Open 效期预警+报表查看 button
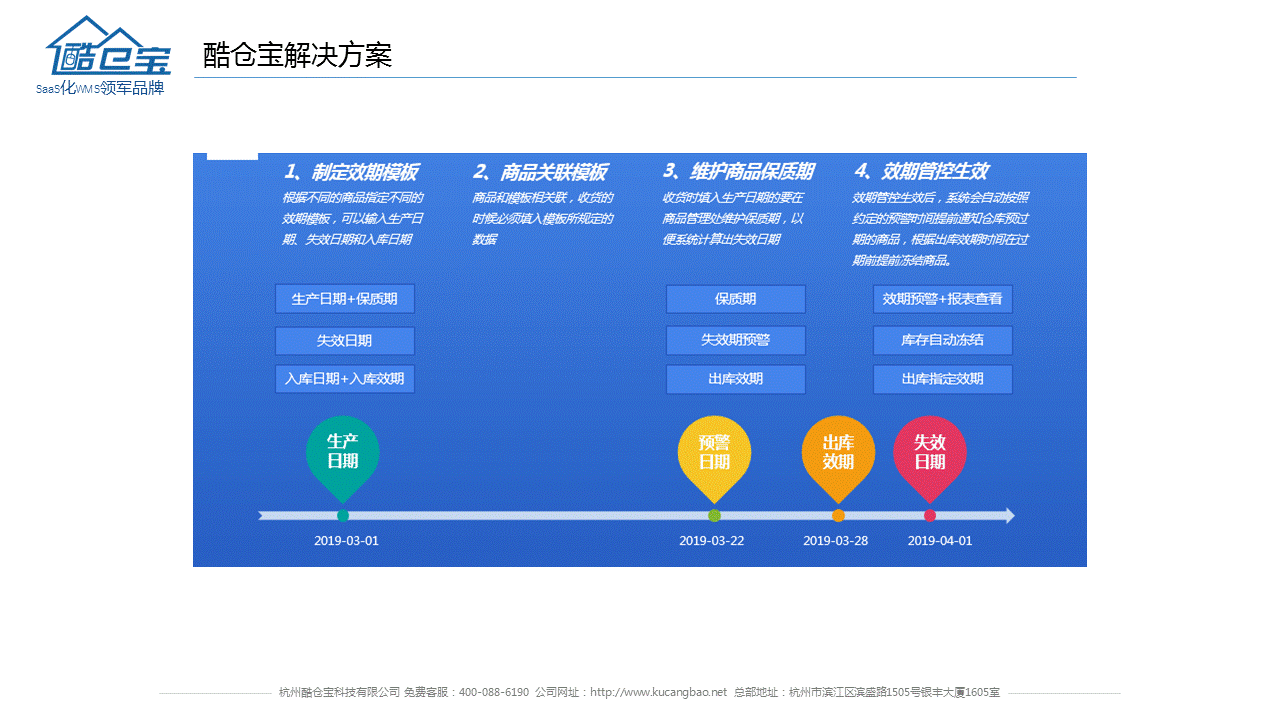1280x720 pixels. [x=943, y=299]
